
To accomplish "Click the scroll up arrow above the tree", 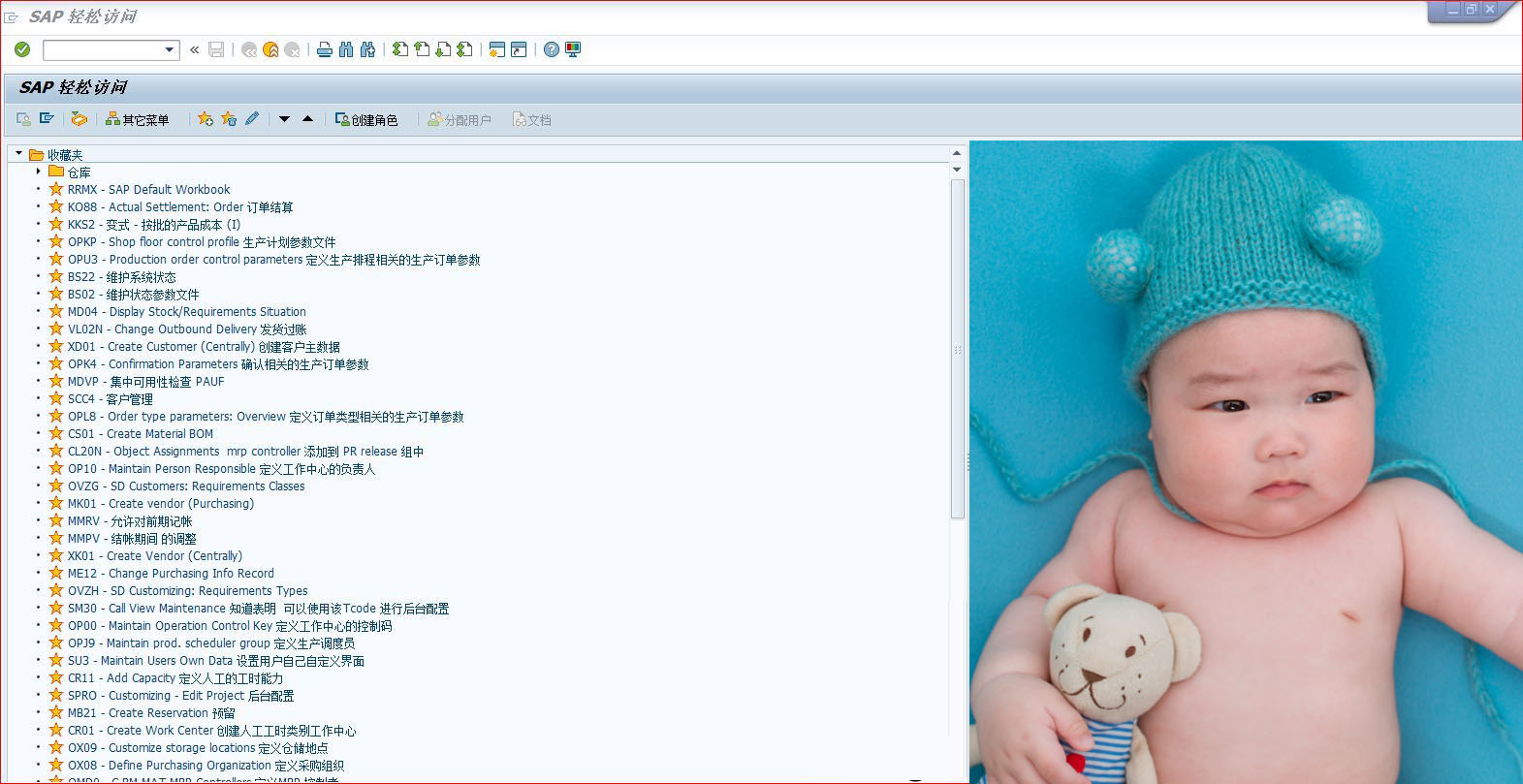I will (957, 153).
